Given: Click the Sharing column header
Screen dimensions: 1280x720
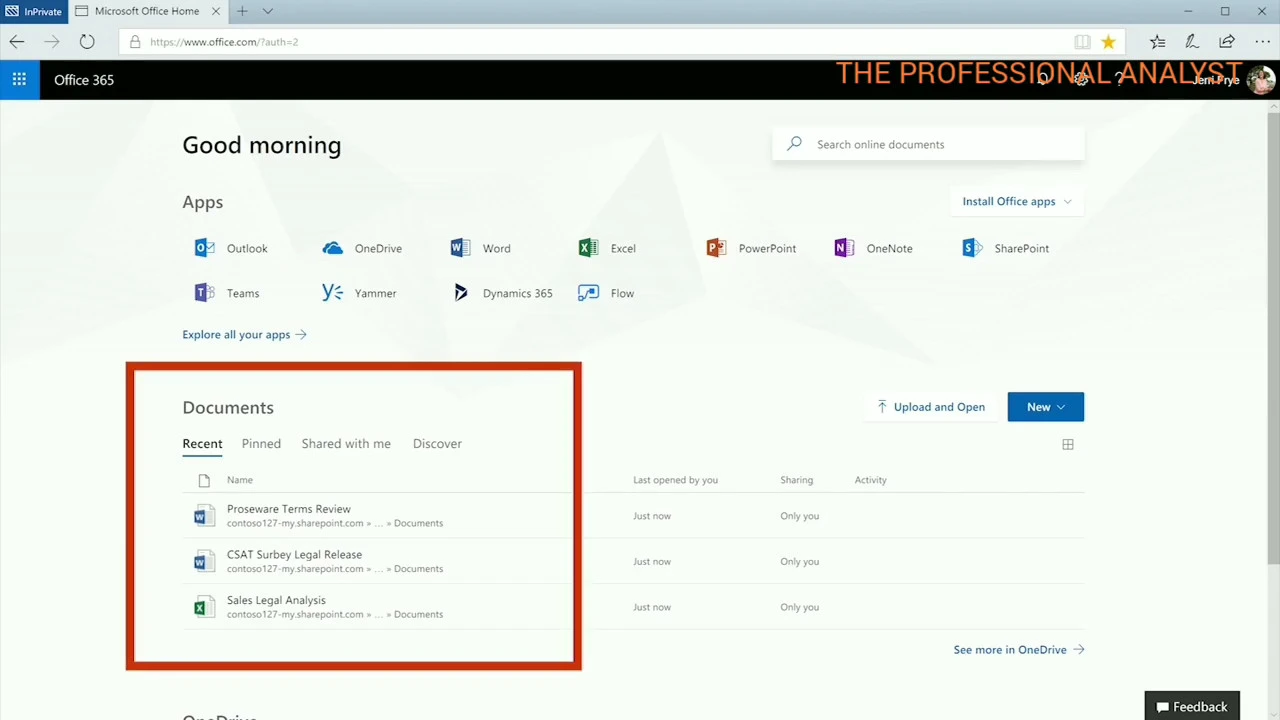Looking at the screenshot, I should [797, 480].
